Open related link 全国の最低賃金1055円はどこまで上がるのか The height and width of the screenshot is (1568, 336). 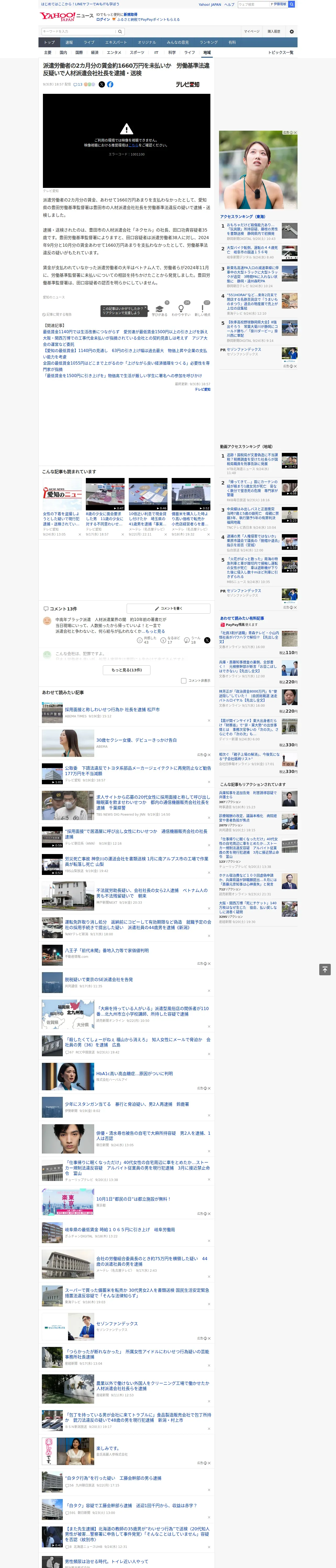(126, 366)
